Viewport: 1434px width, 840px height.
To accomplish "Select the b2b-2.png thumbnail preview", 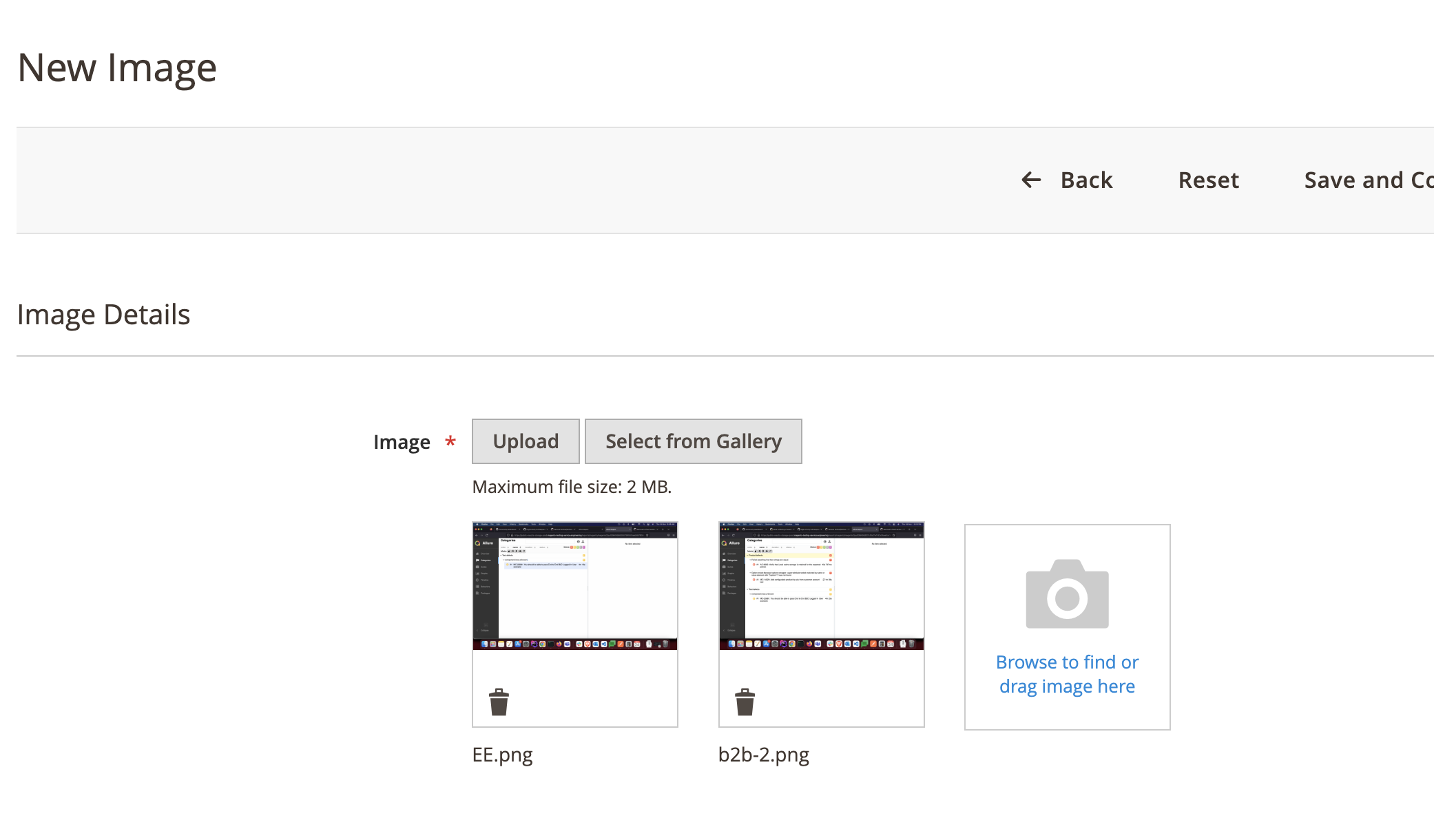I will click(x=821, y=586).
